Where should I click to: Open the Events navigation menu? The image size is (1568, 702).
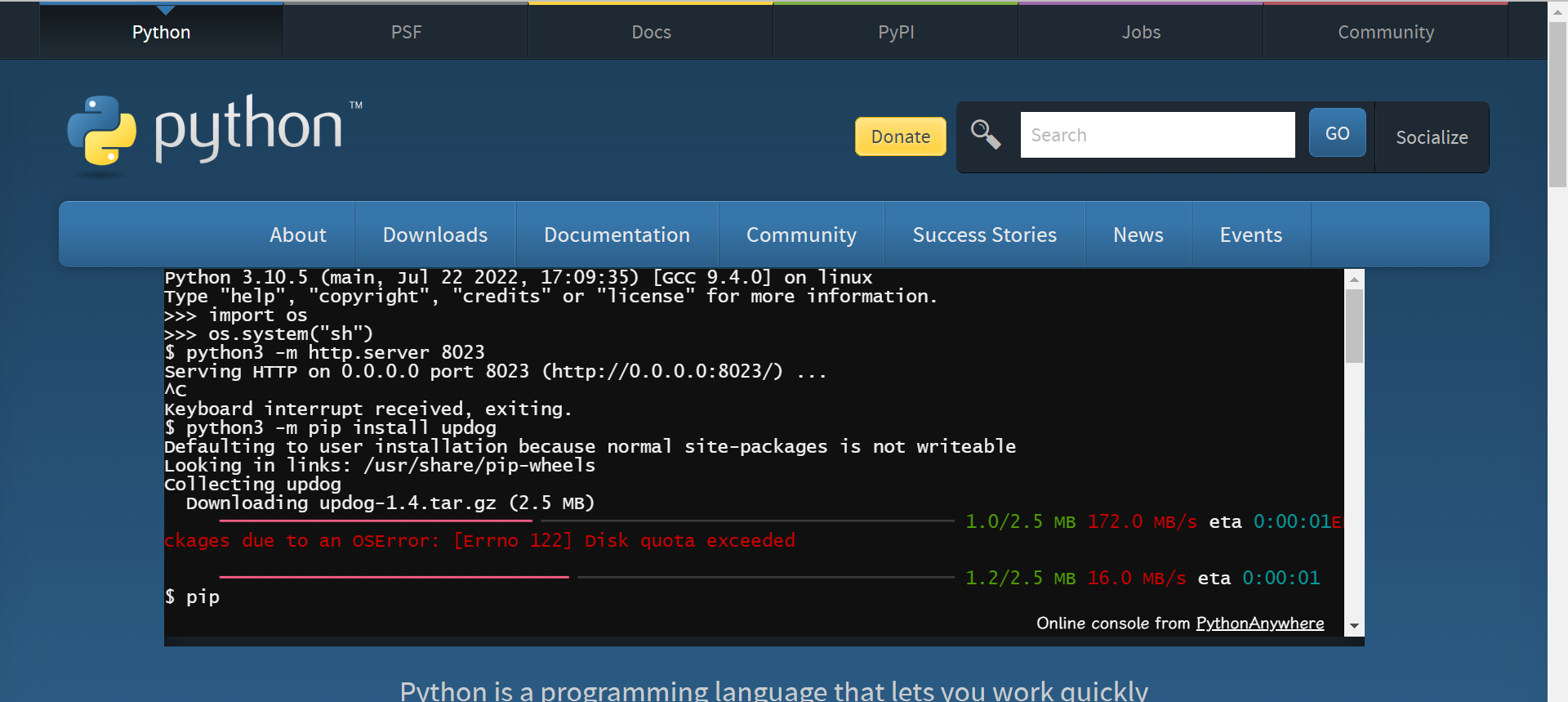pyautogui.click(x=1250, y=235)
